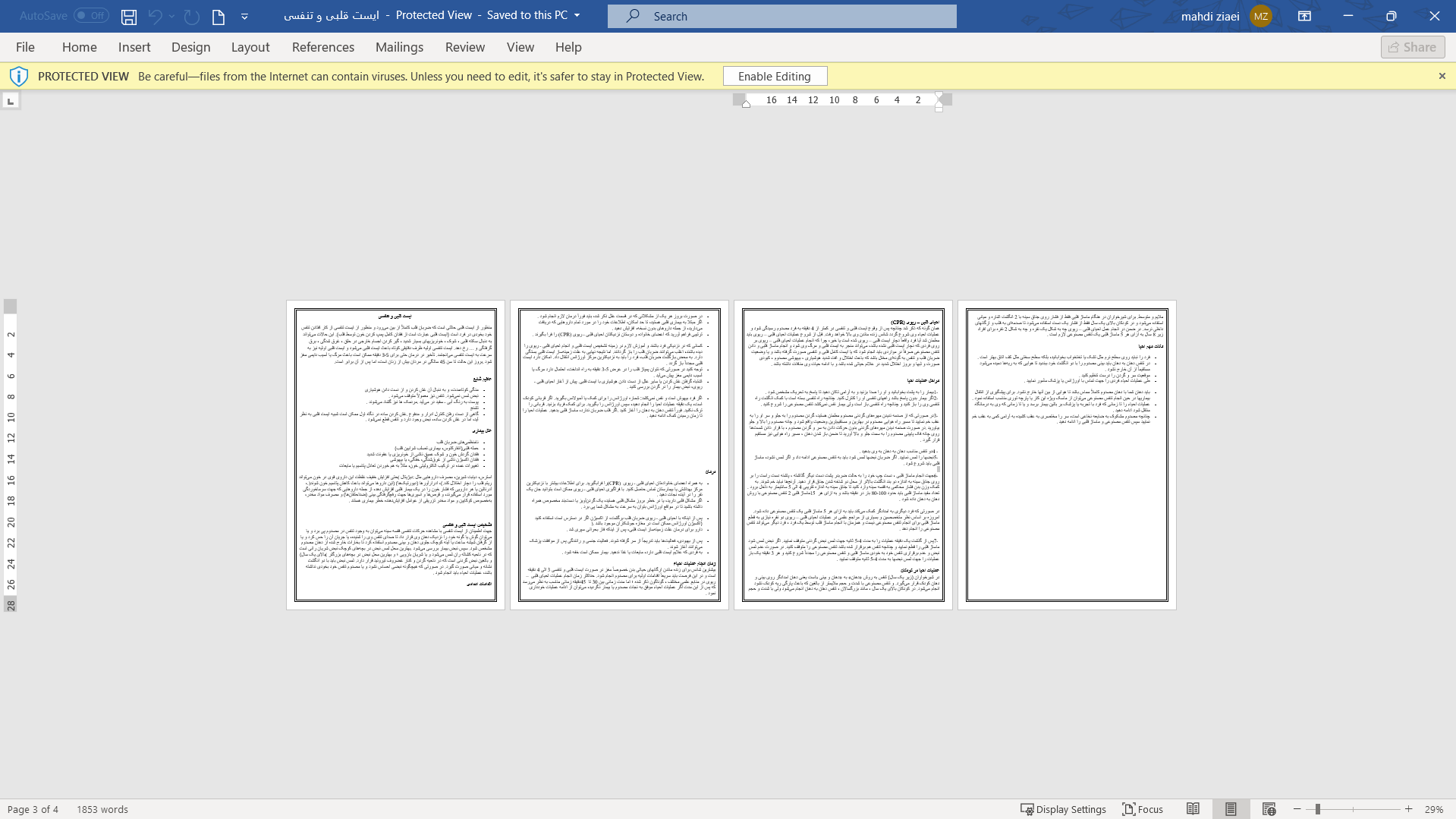Open the saved location dropdown beside title

577,15
